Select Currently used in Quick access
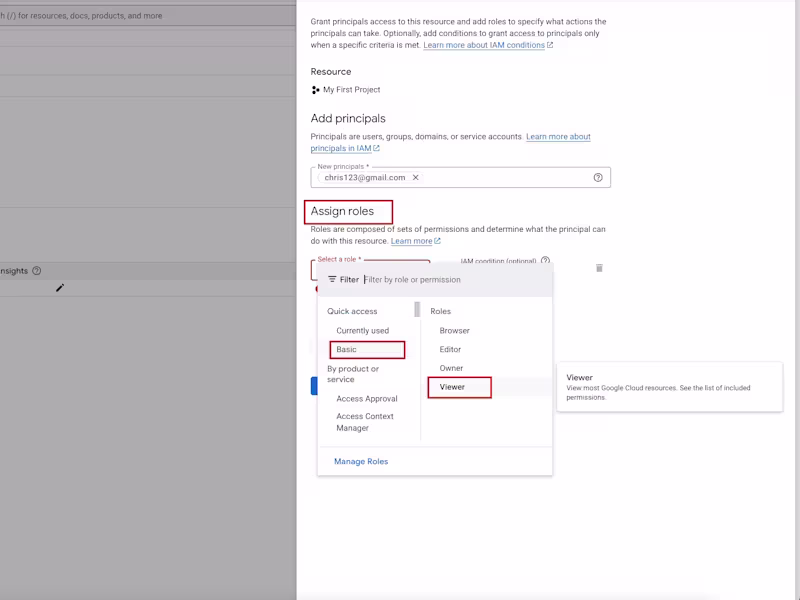Image resolution: width=800 pixels, height=600 pixels. pos(363,330)
